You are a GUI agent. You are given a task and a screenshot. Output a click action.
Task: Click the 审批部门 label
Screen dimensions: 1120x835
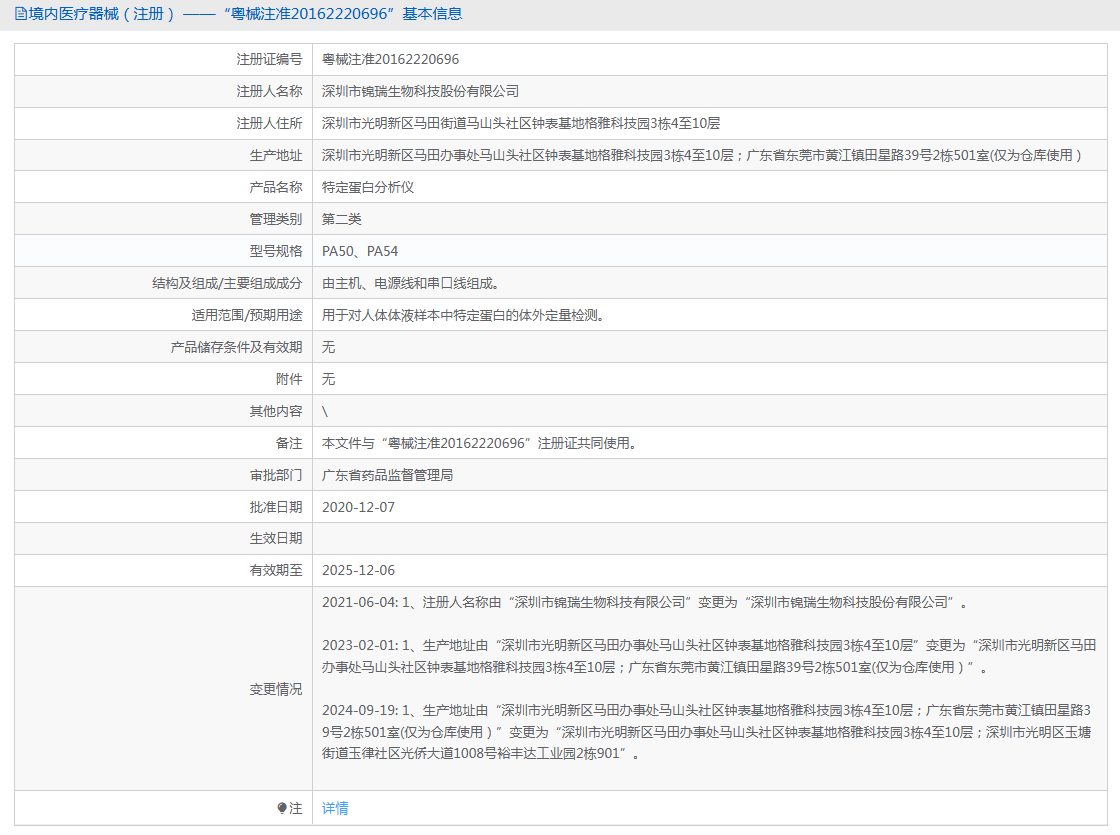pyautogui.click(x=276, y=476)
